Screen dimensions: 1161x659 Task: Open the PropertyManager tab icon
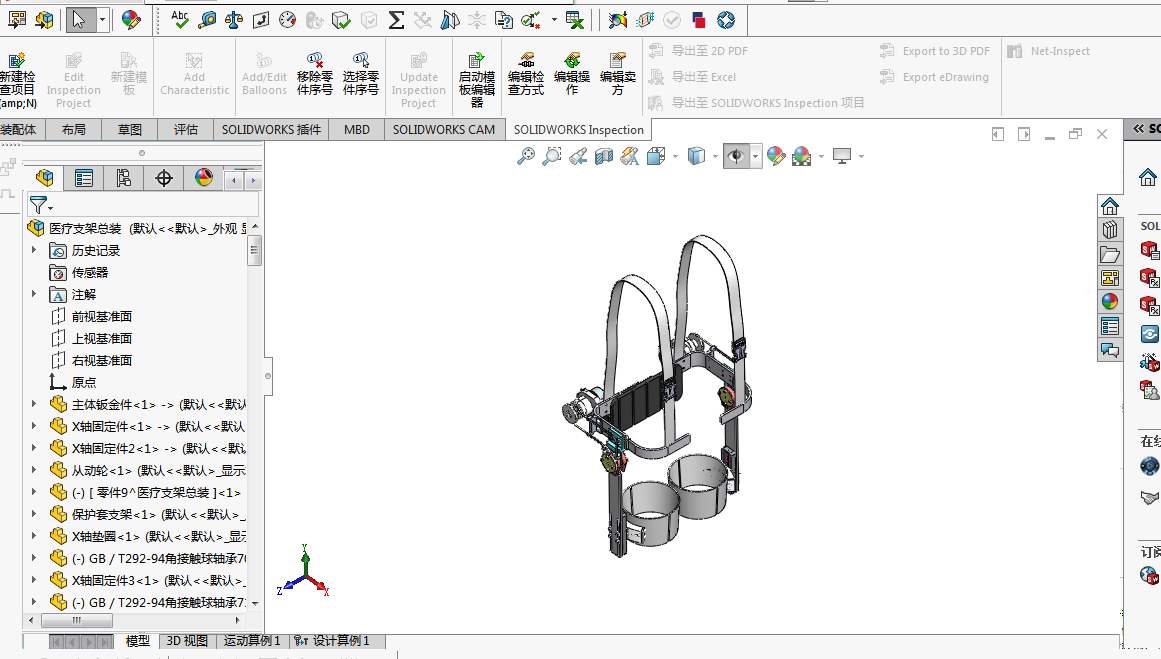coord(84,178)
